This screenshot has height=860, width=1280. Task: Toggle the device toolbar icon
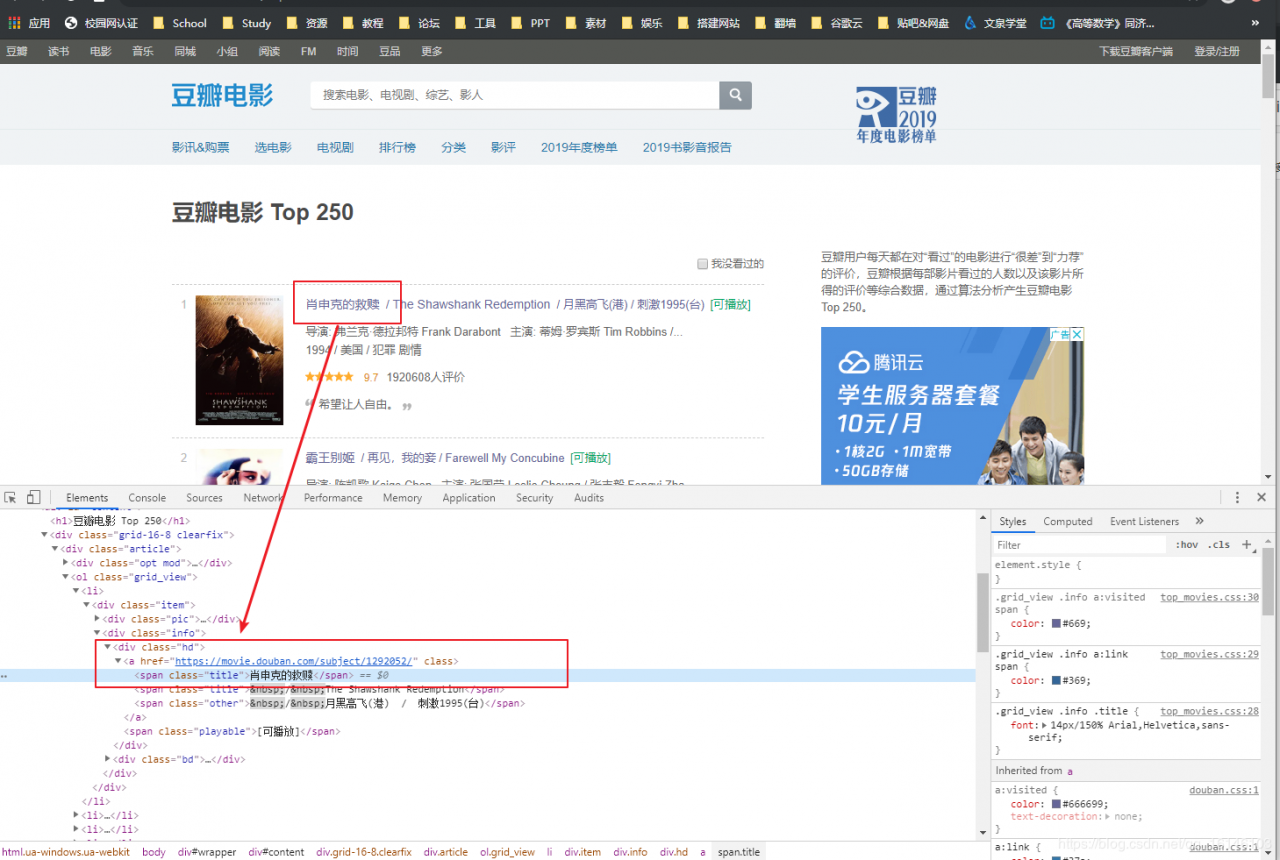pyautogui.click(x=34, y=497)
